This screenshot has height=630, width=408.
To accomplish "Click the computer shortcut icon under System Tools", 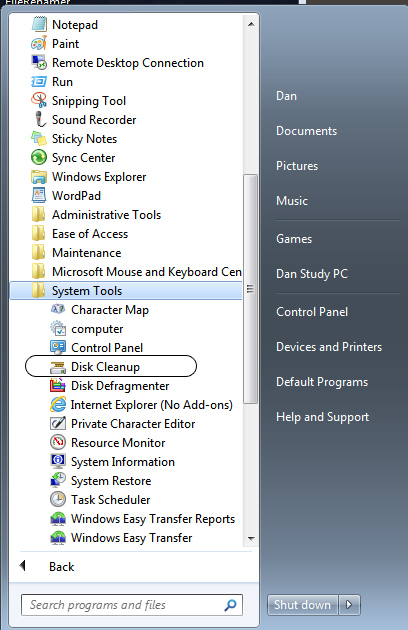I will click(x=58, y=329).
